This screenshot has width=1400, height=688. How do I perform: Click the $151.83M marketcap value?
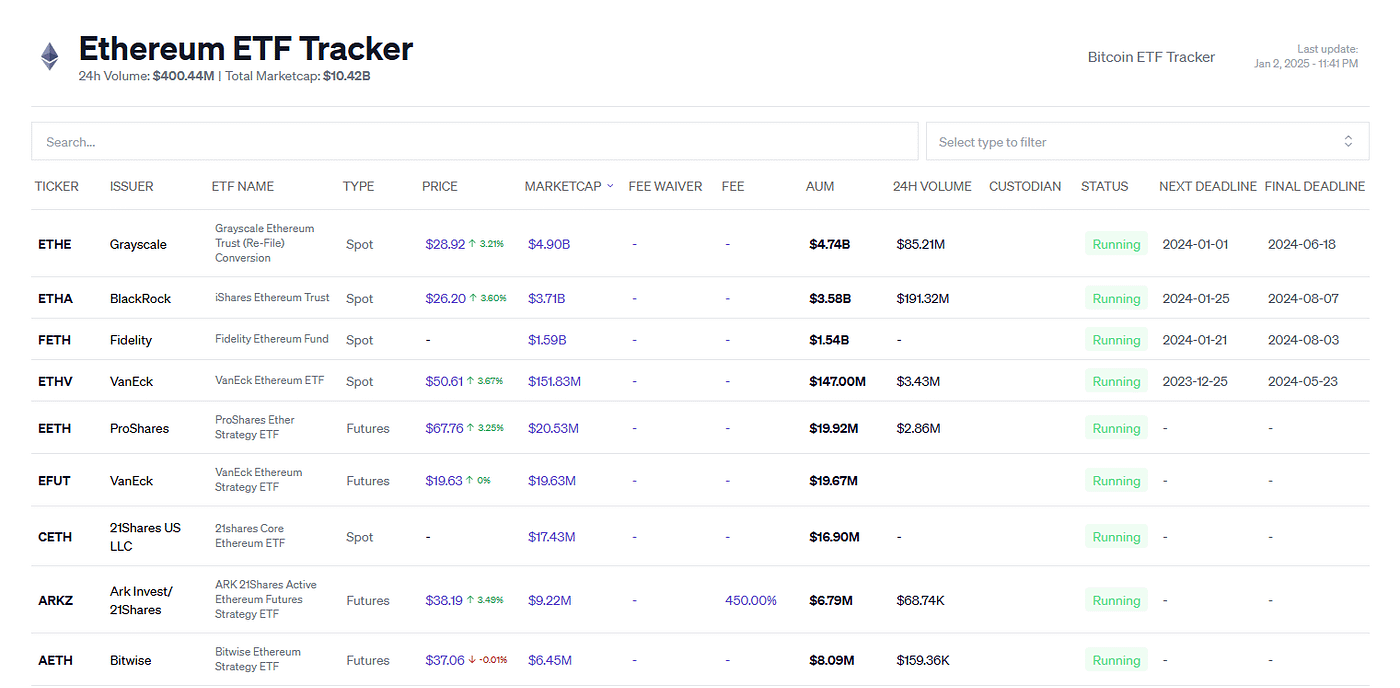[x=554, y=381]
